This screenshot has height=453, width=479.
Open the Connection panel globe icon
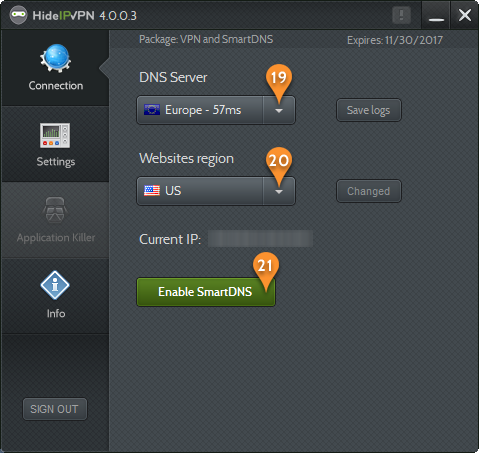[x=55, y=58]
